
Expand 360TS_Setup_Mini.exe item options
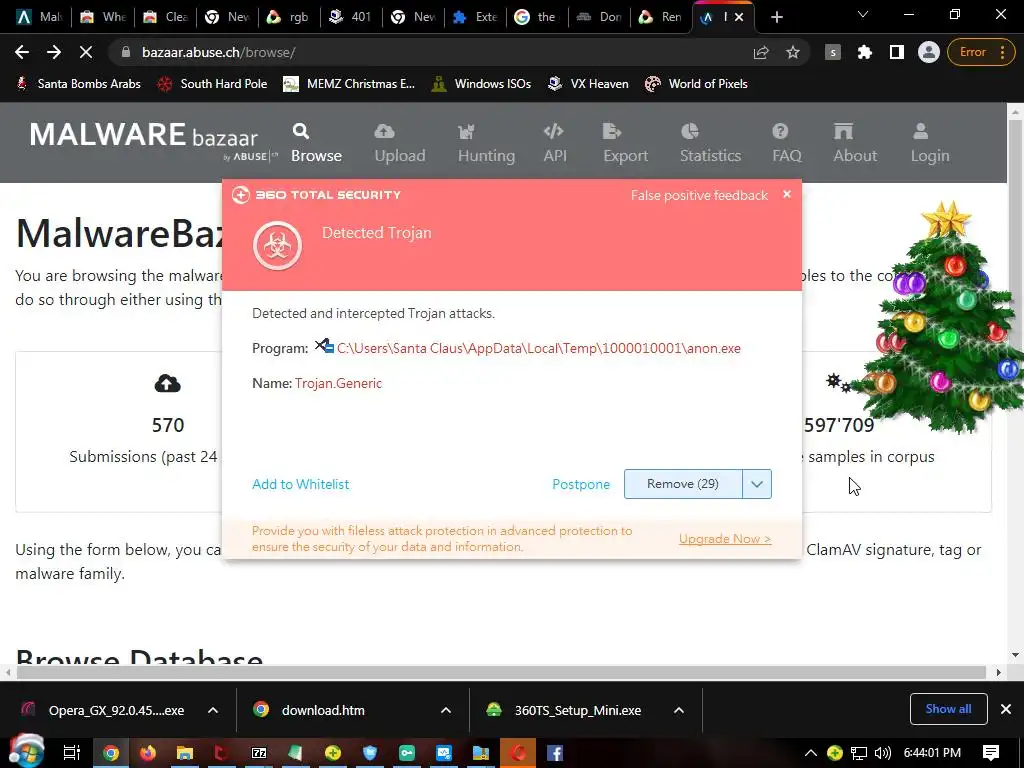(x=679, y=711)
